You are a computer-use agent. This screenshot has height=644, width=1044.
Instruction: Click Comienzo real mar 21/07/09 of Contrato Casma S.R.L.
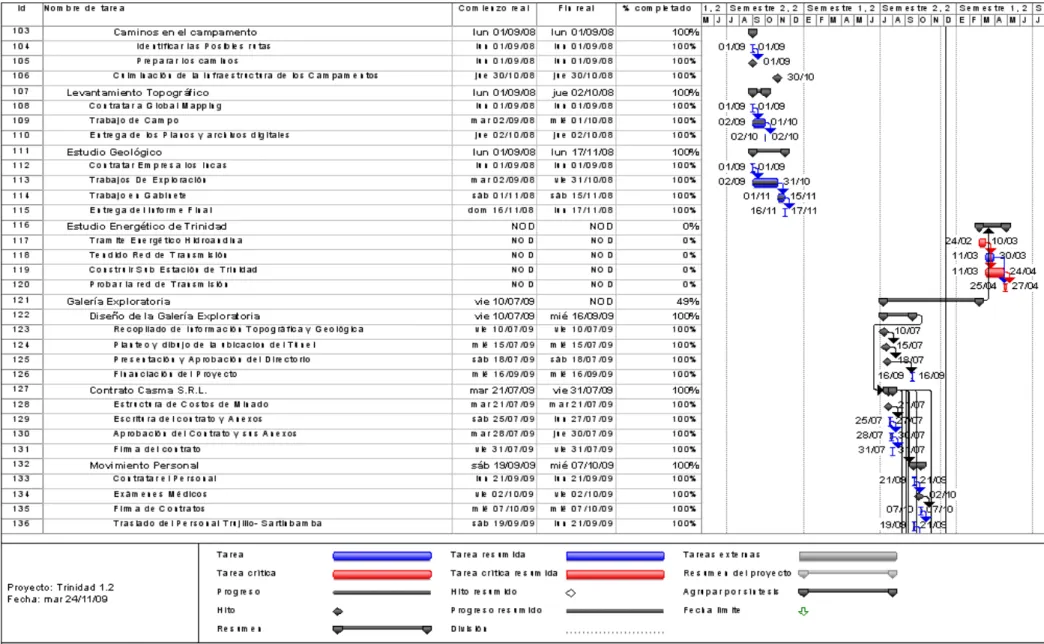coord(503,390)
